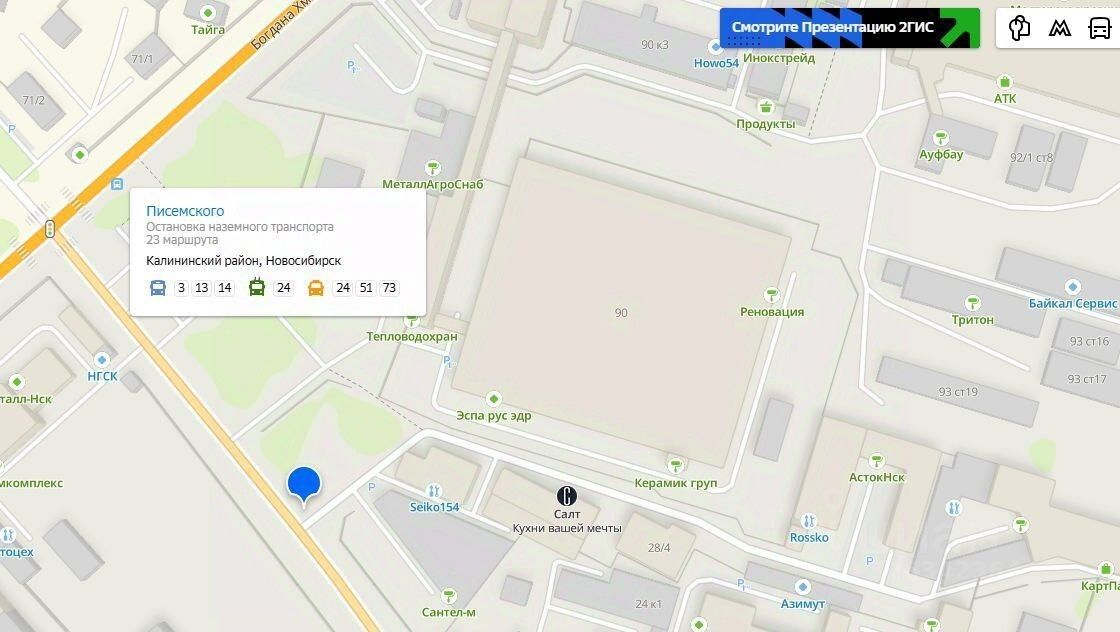1120x632 pixels.
Task: Select the building numbered 90
Action: [621, 312]
